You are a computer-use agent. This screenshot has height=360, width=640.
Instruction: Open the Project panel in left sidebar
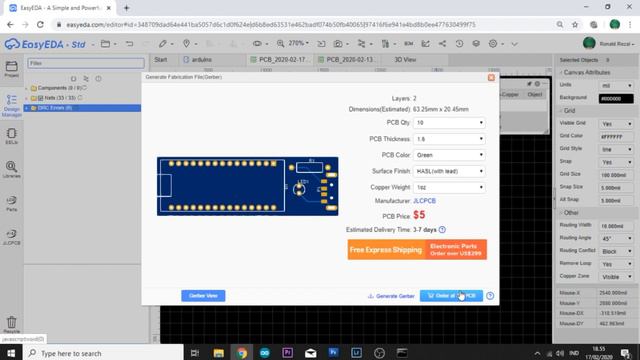[11, 69]
